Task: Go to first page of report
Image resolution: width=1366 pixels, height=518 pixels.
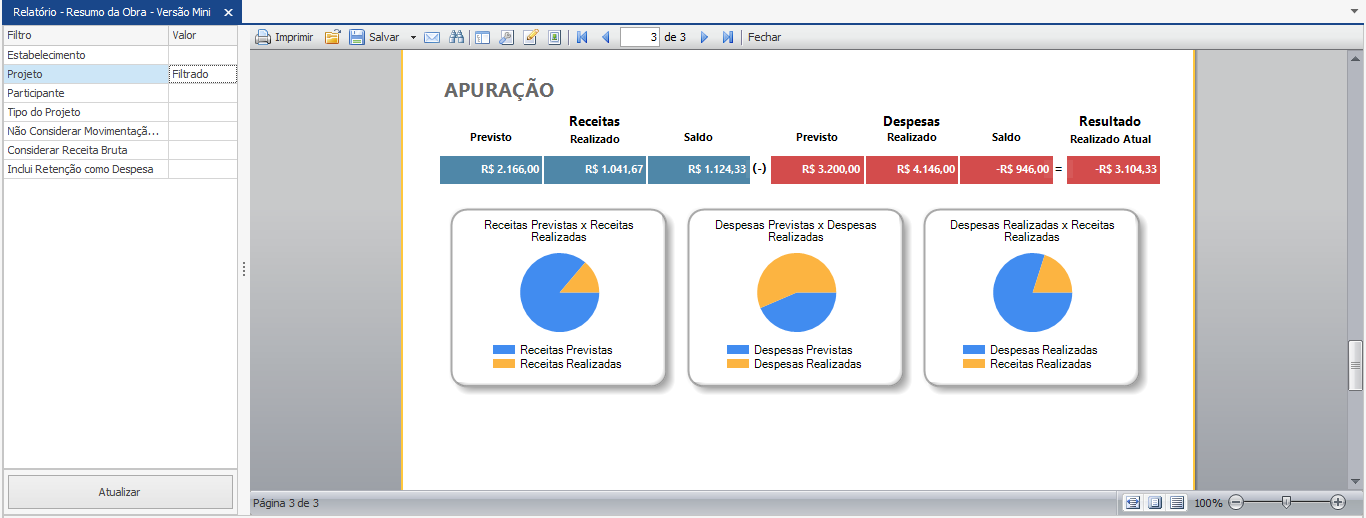Action: click(582, 37)
